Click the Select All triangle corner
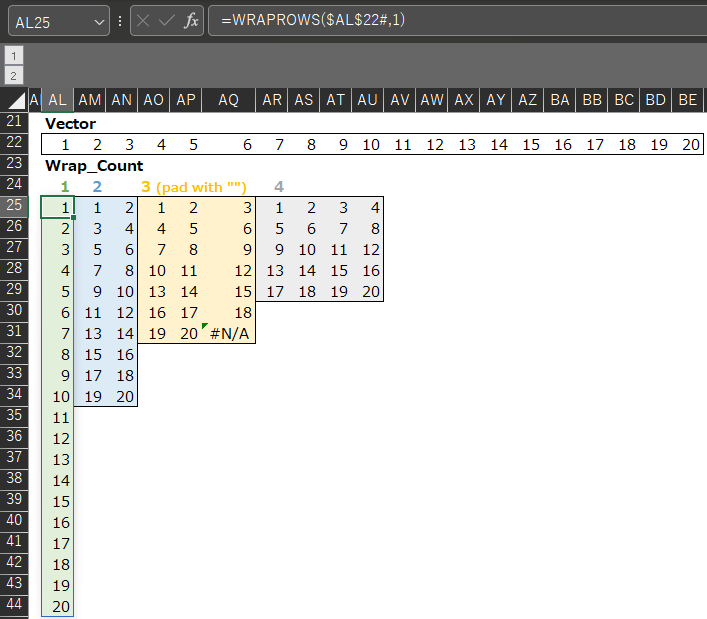The width and height of the screenshot is (707, 619). [16, 101]
